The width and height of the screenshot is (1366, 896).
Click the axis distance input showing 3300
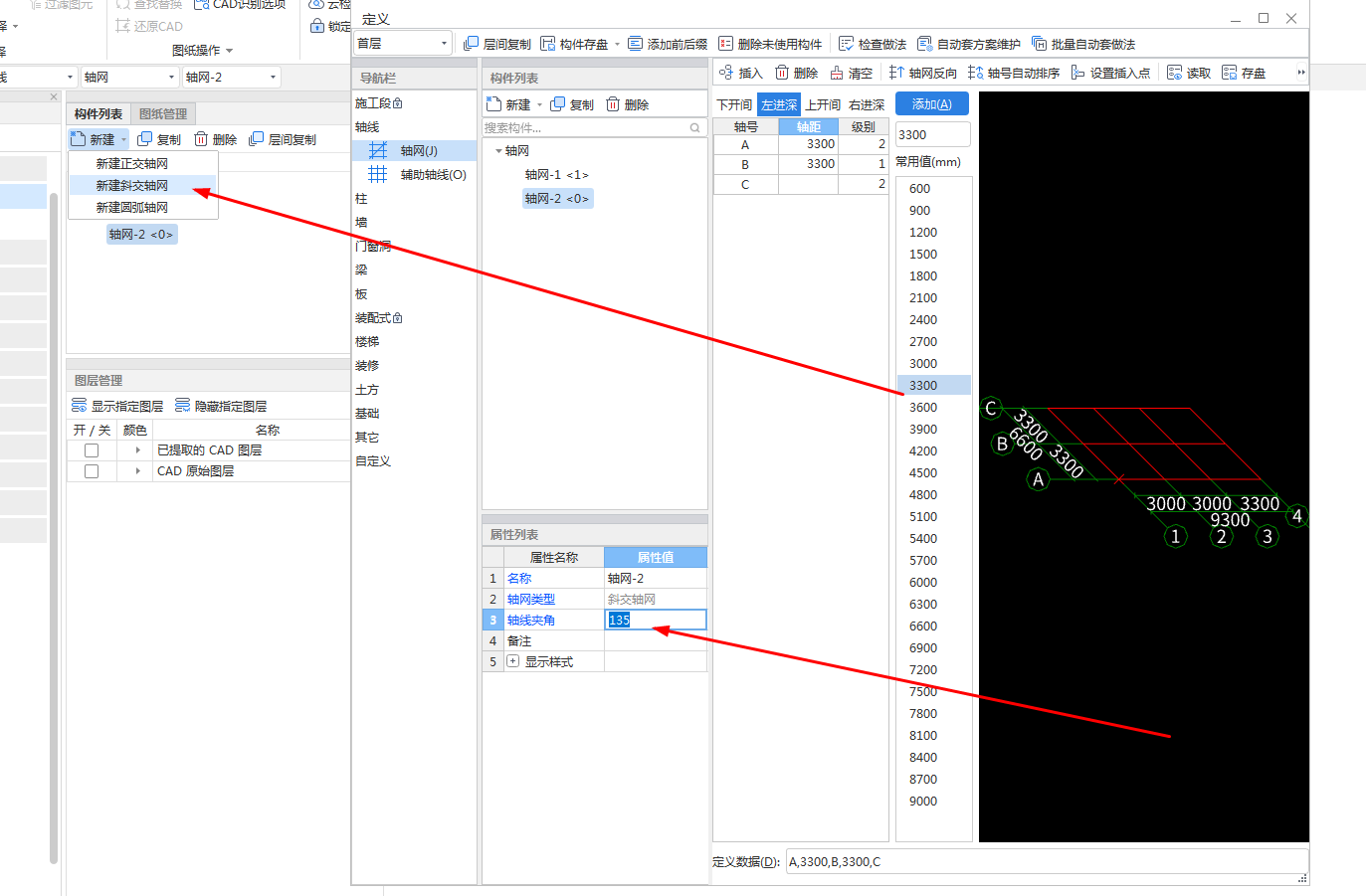[x=932, y=135]
